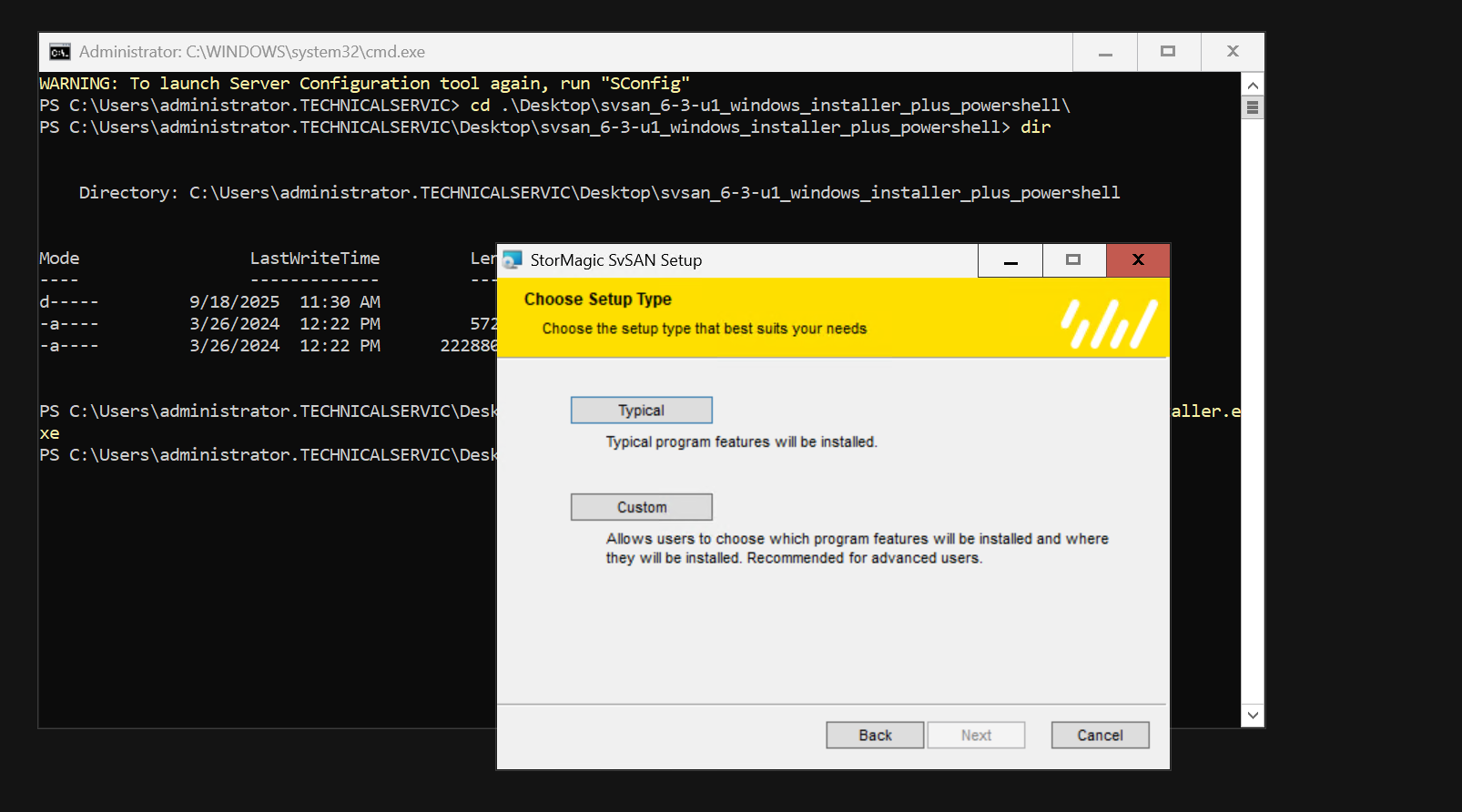Close the StorMagic SvSAN Setup dialog
The width and height of the screenshot is (1462, 812).
pos(1138,260)
